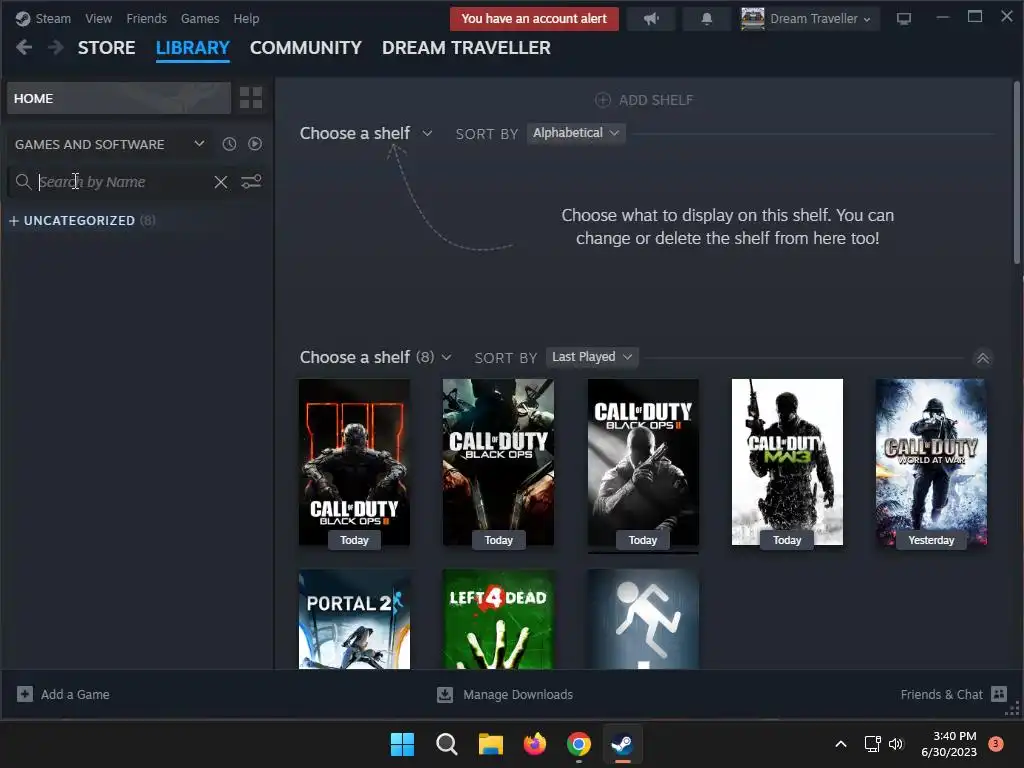Click the search magnifier icon in the library
Viewport: 1024px width, 768px height.
click(x=24, y=182)
